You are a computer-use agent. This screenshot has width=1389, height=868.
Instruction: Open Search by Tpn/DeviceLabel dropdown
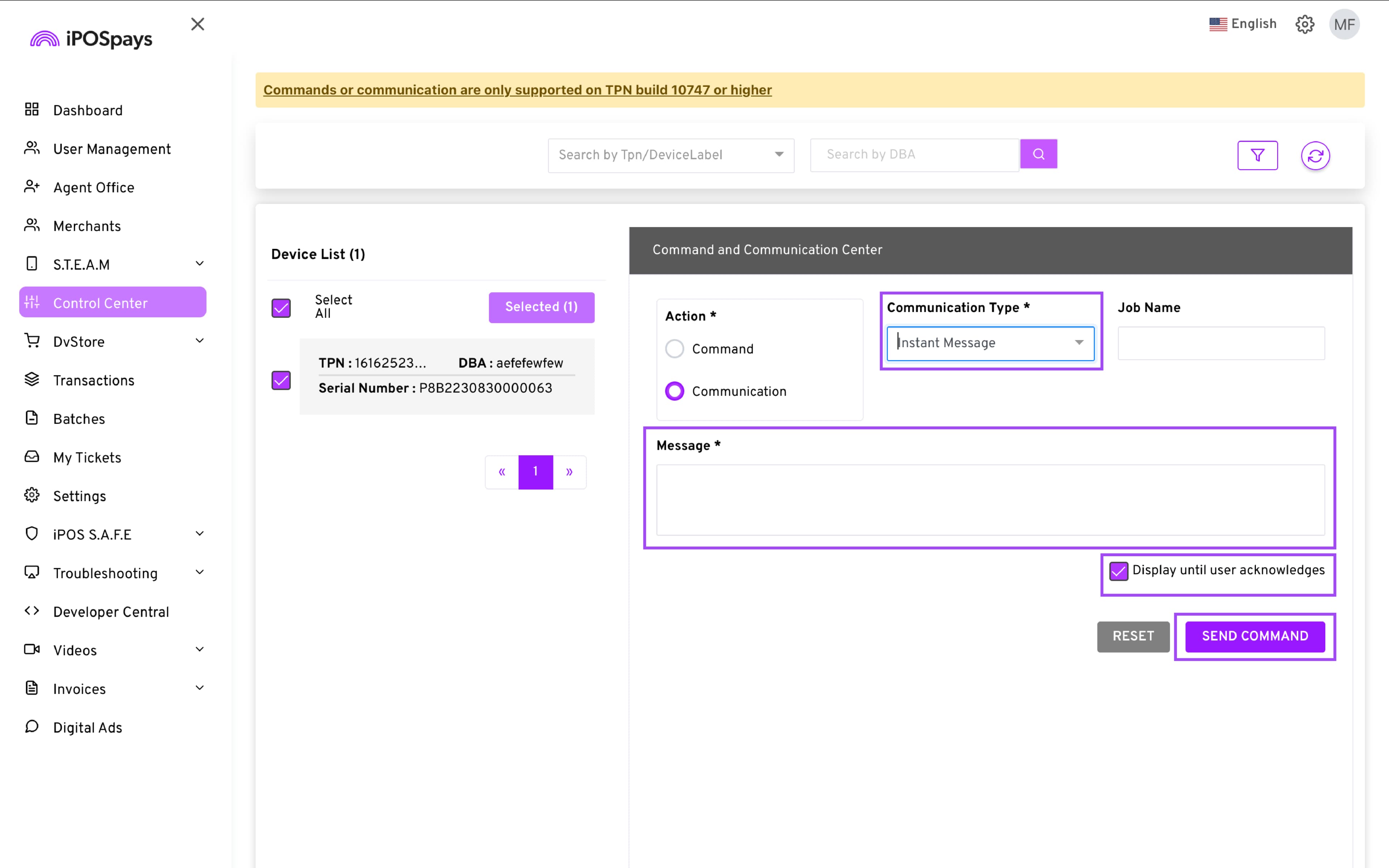(x=670, y=155)
